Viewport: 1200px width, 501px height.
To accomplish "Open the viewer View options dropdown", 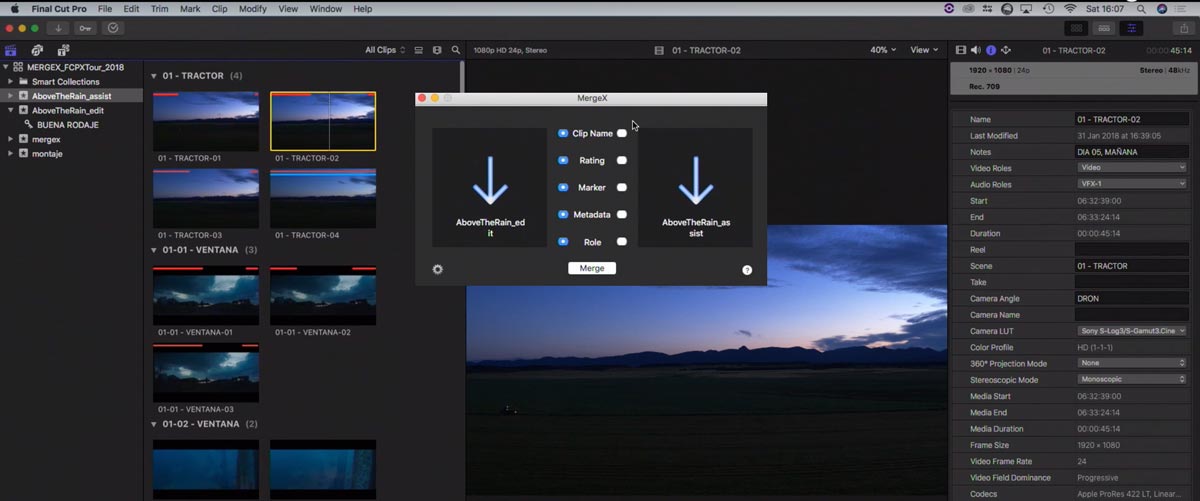I will 924,50.
